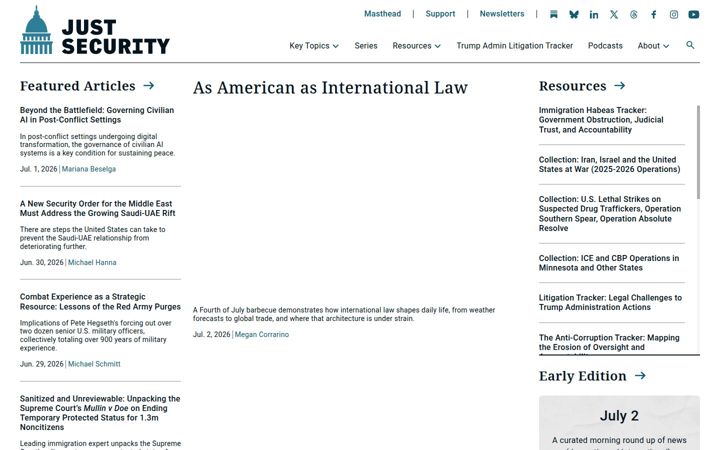Click the arrow next to Resources heading

pyautogui.click(x=619, y=85)
